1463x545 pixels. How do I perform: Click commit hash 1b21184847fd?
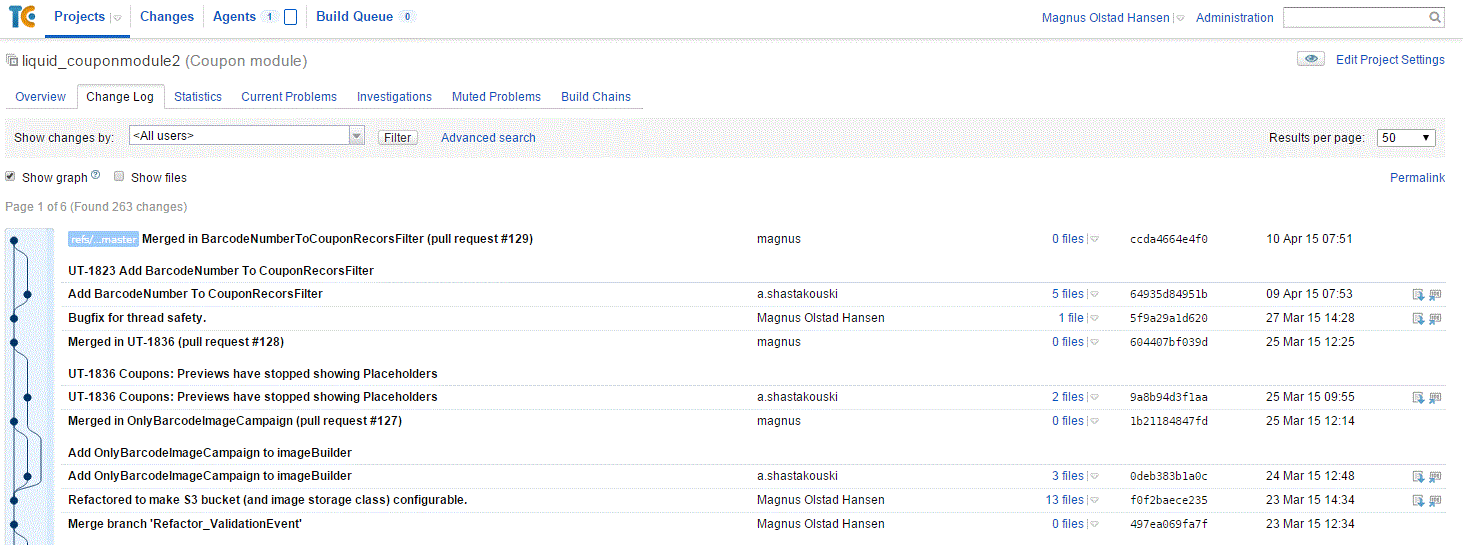(1169, 421)
